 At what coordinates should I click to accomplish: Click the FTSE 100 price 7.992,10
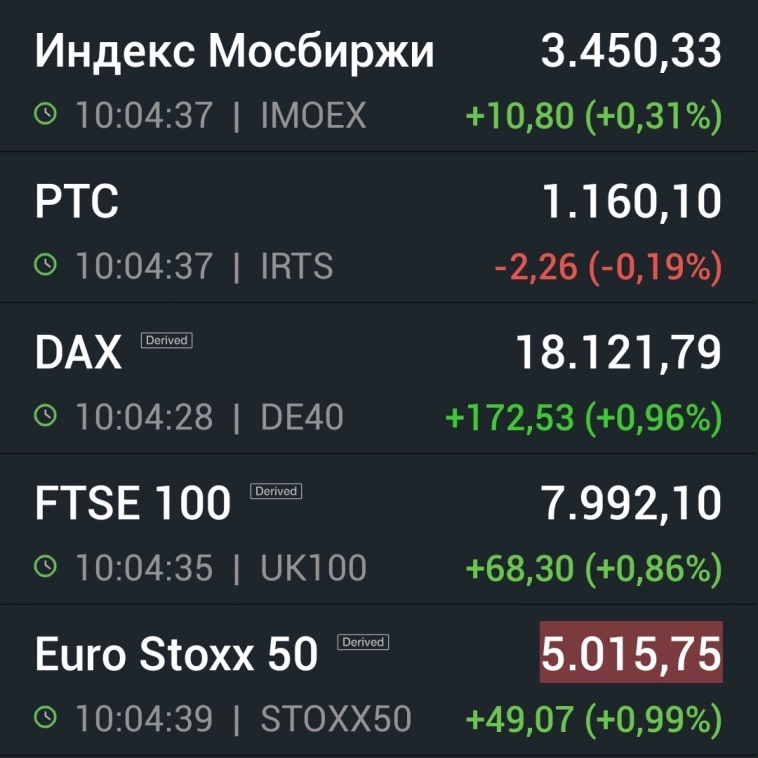[631, 504]
